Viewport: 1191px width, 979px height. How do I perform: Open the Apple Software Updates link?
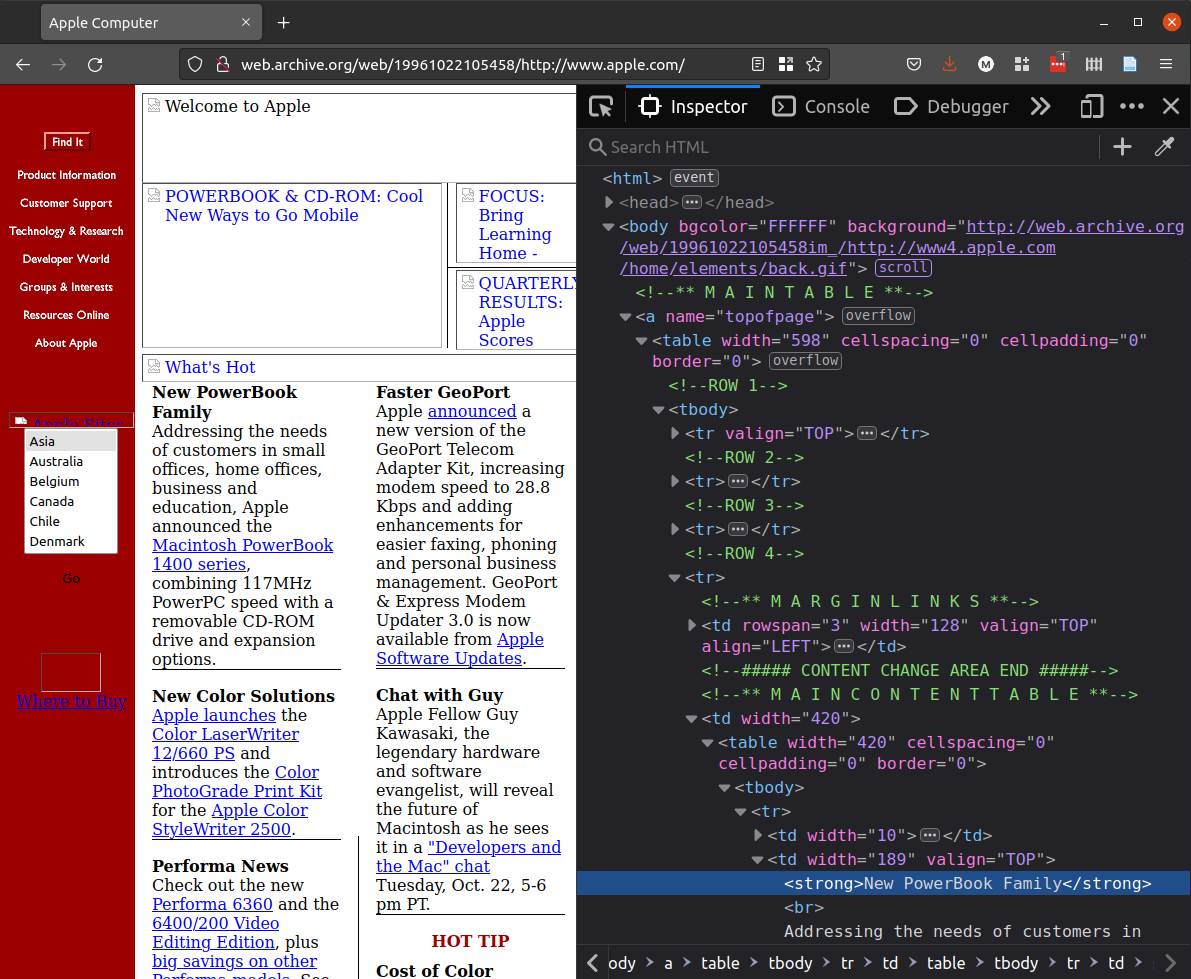pos(460,649)
